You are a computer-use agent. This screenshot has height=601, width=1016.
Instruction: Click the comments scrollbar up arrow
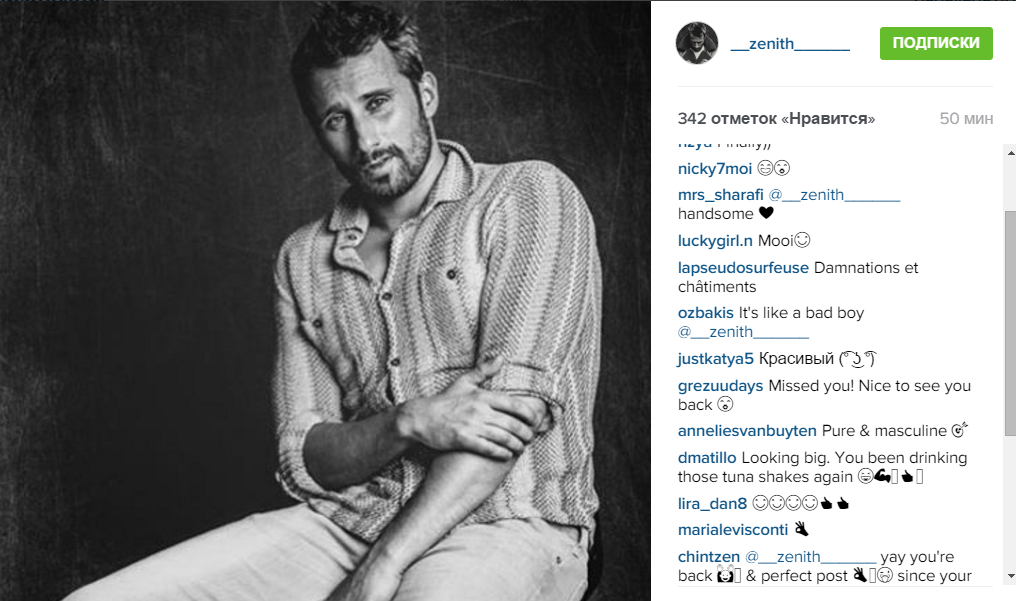(1010, 153)
